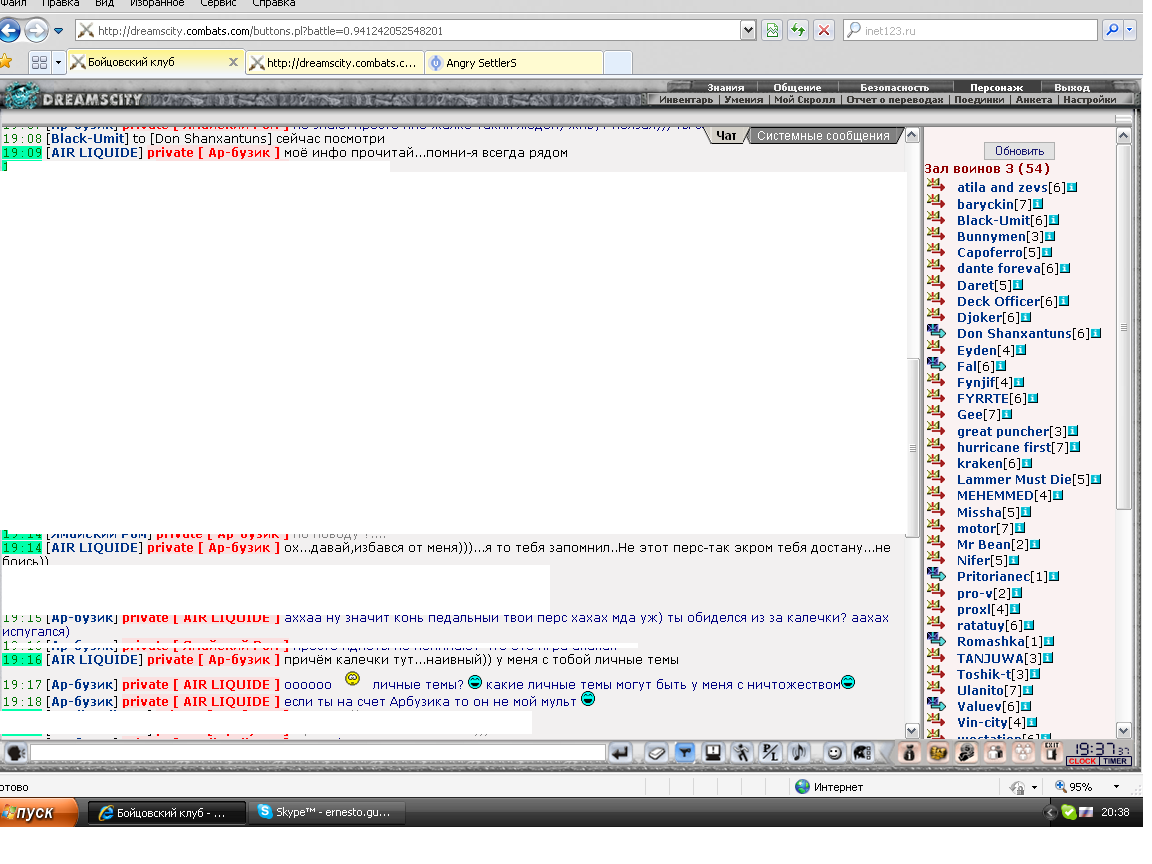This screenshot has width=1152, height=864.
Task: Open Настройки submenu link
Action: (x=1090, y=100)
